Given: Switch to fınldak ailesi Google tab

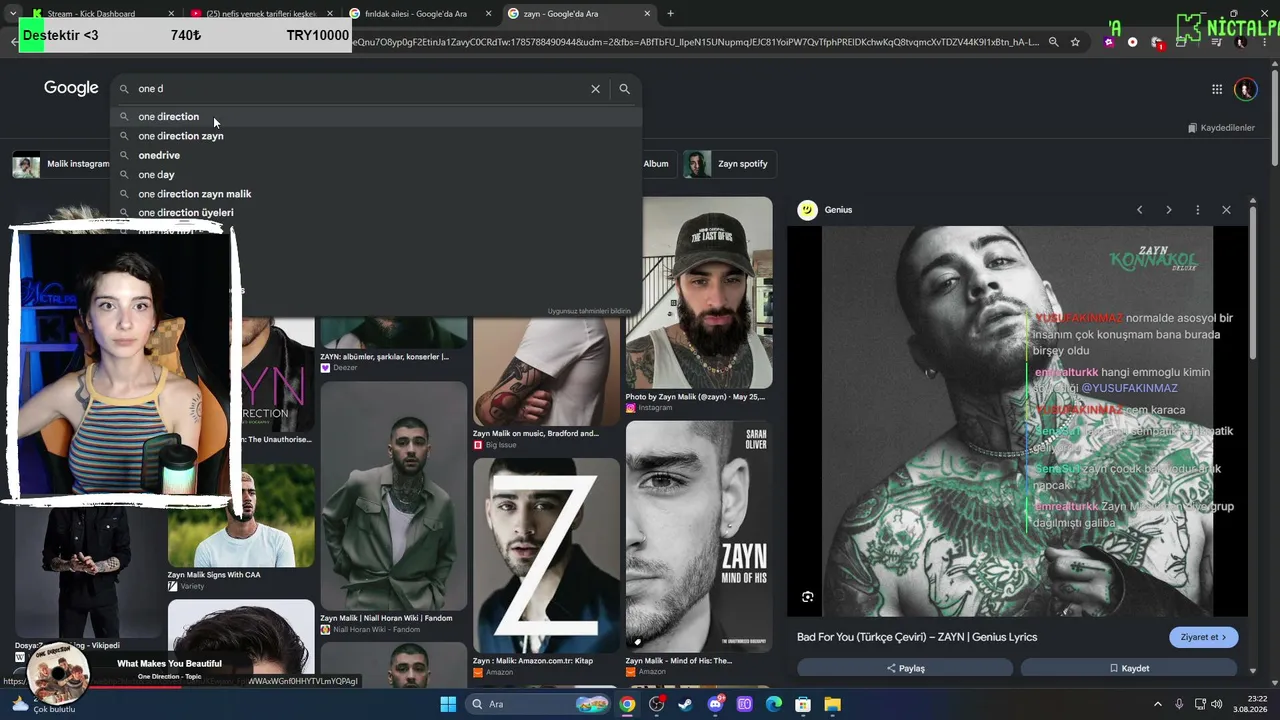Looking at the screenshot, I should [420, 14].
